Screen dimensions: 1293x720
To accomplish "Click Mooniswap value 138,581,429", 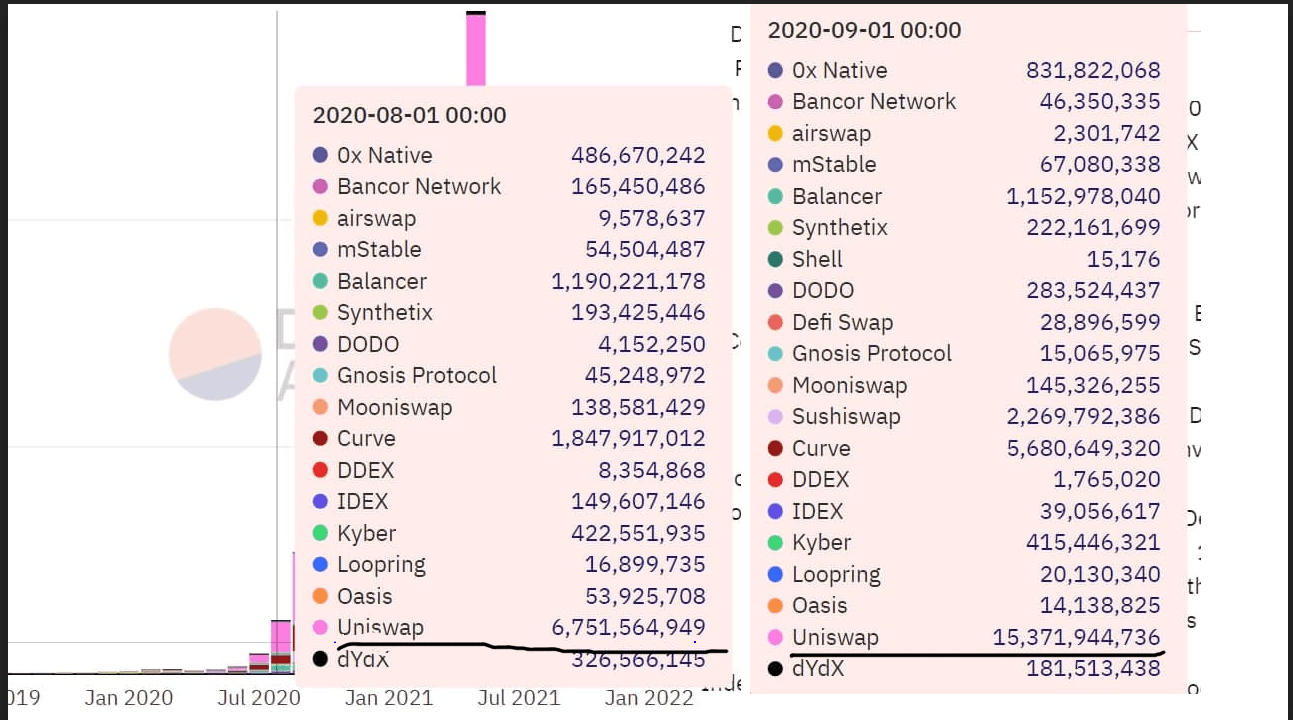I will 638,407.
